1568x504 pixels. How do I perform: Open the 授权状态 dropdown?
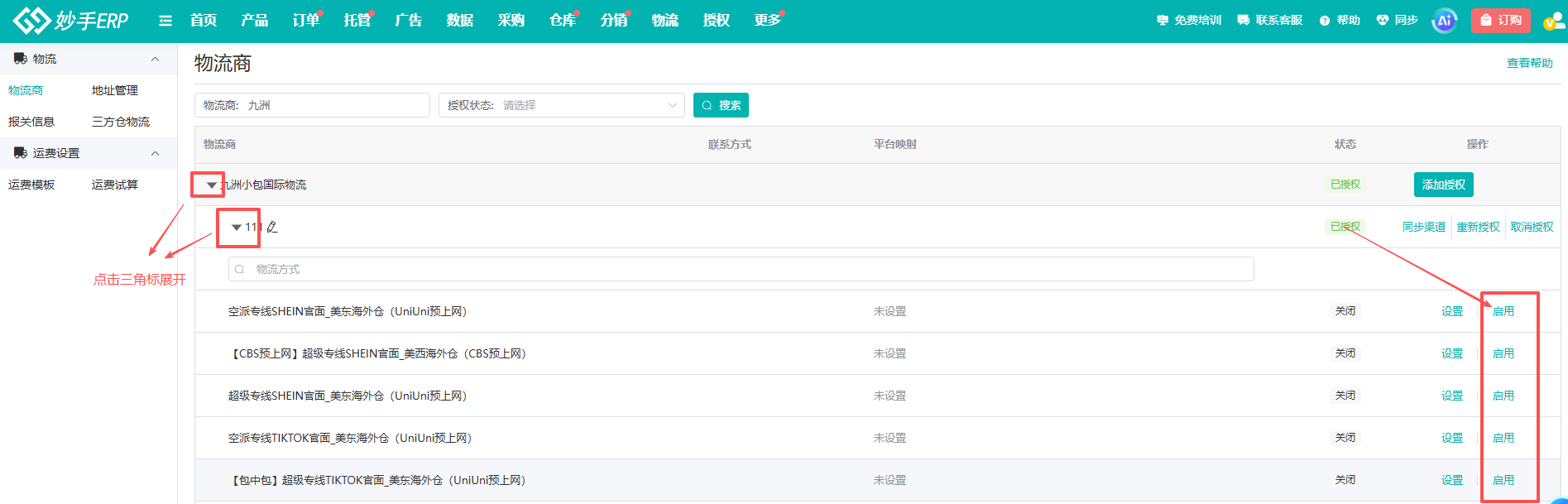coord(562,105)
